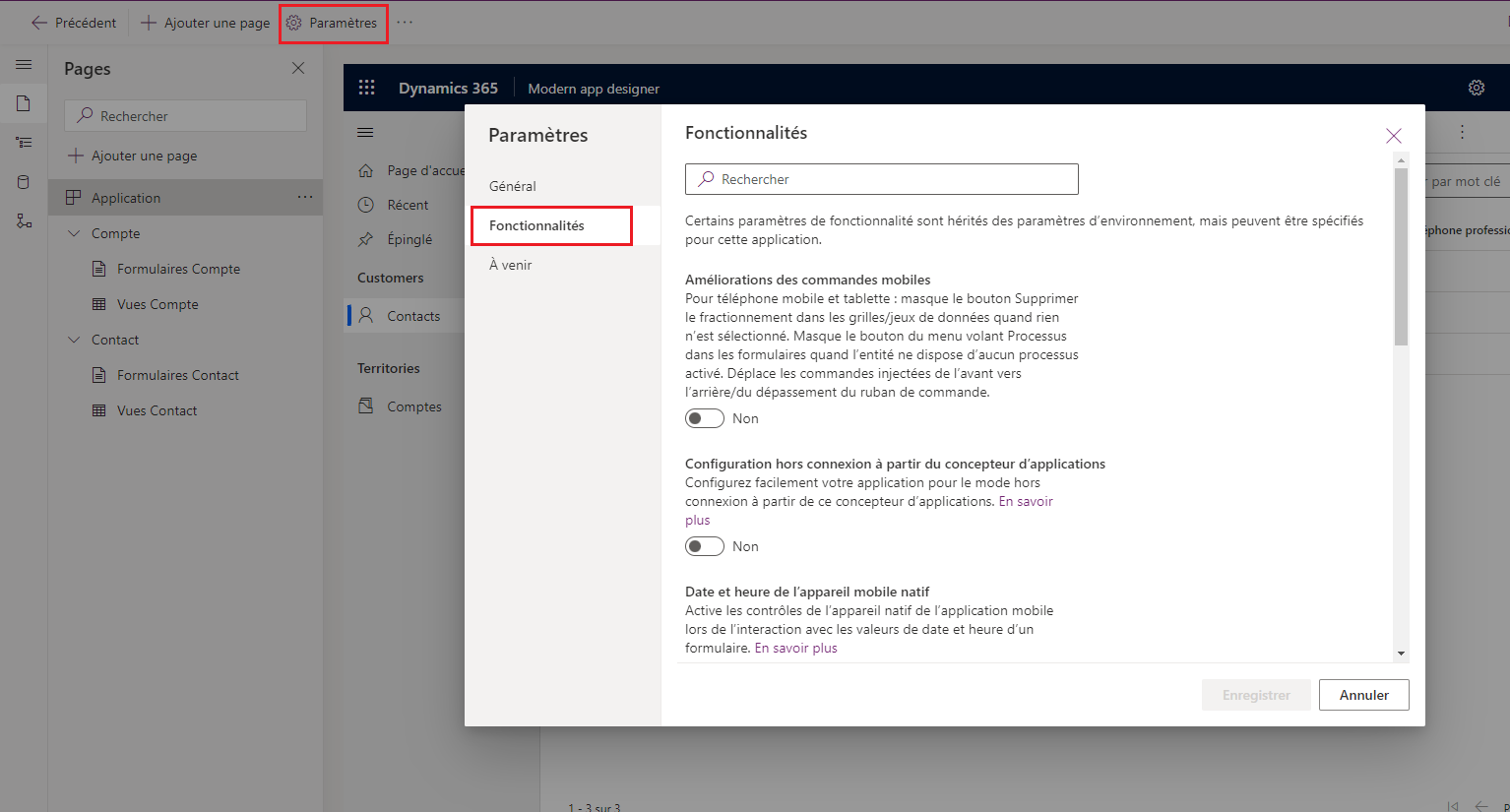1510x812 pixels.
Task: Open the En savoir plus link
Action: click(x=795, y=647)
